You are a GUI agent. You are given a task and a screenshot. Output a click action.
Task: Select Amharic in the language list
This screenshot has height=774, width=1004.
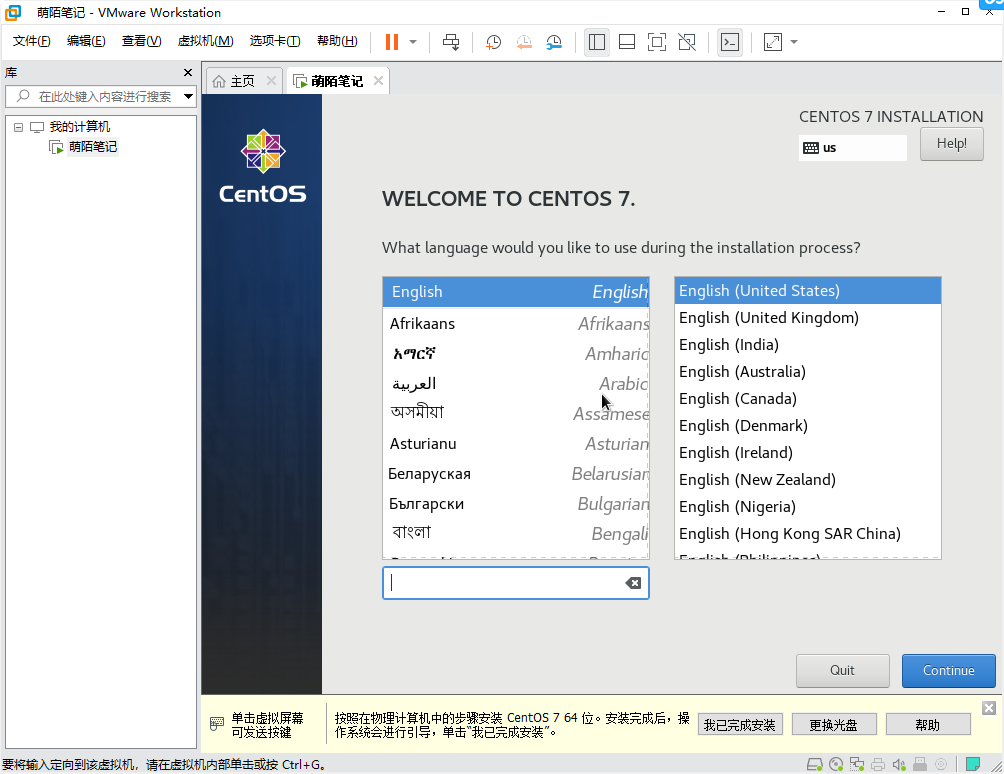point(516,353)
